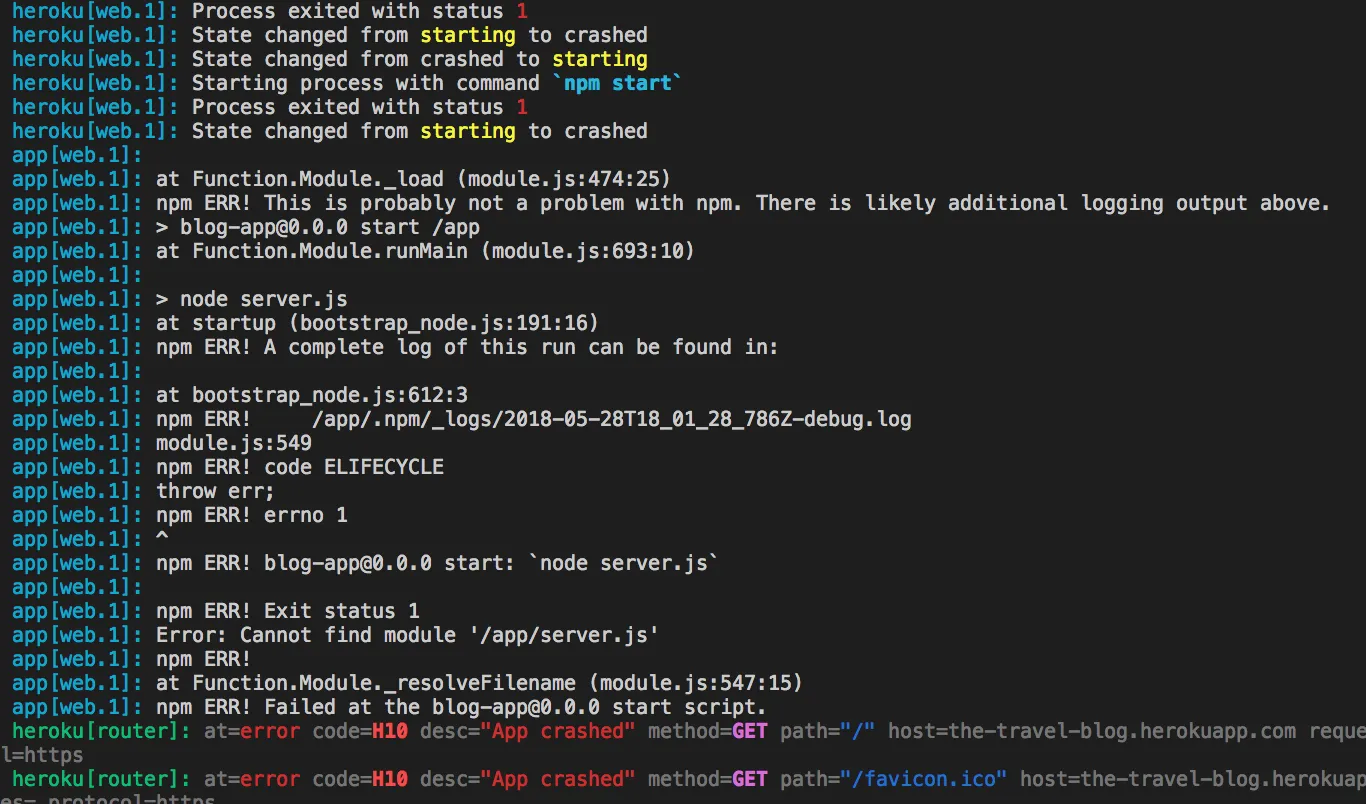This screenshot has height=804, width=1366.
Task: Click the "> node server.js" line
Action: [x=252, y=299]
